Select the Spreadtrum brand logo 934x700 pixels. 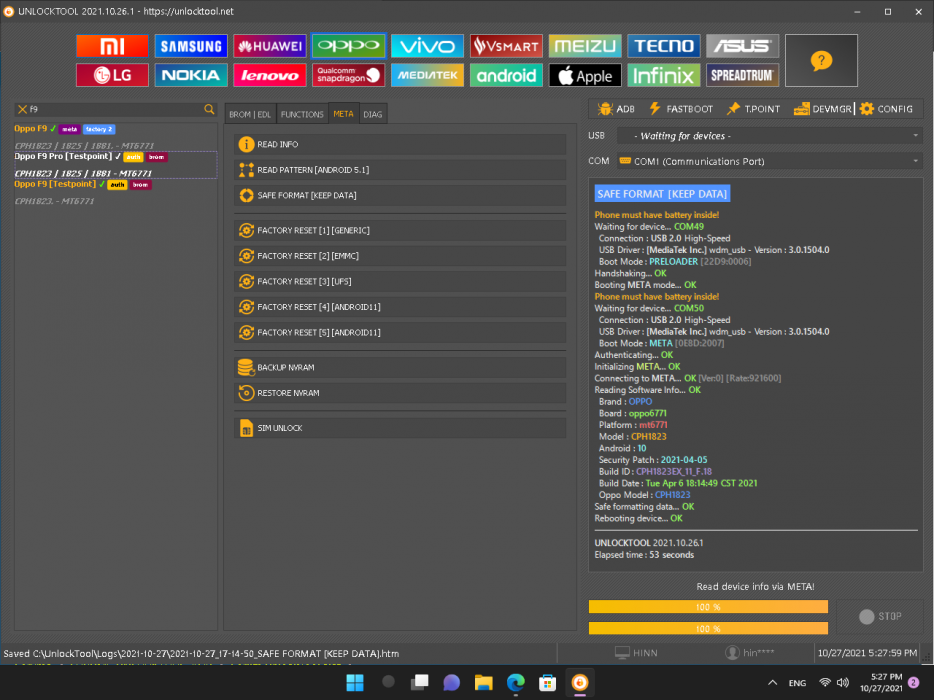tap(742, 75)
